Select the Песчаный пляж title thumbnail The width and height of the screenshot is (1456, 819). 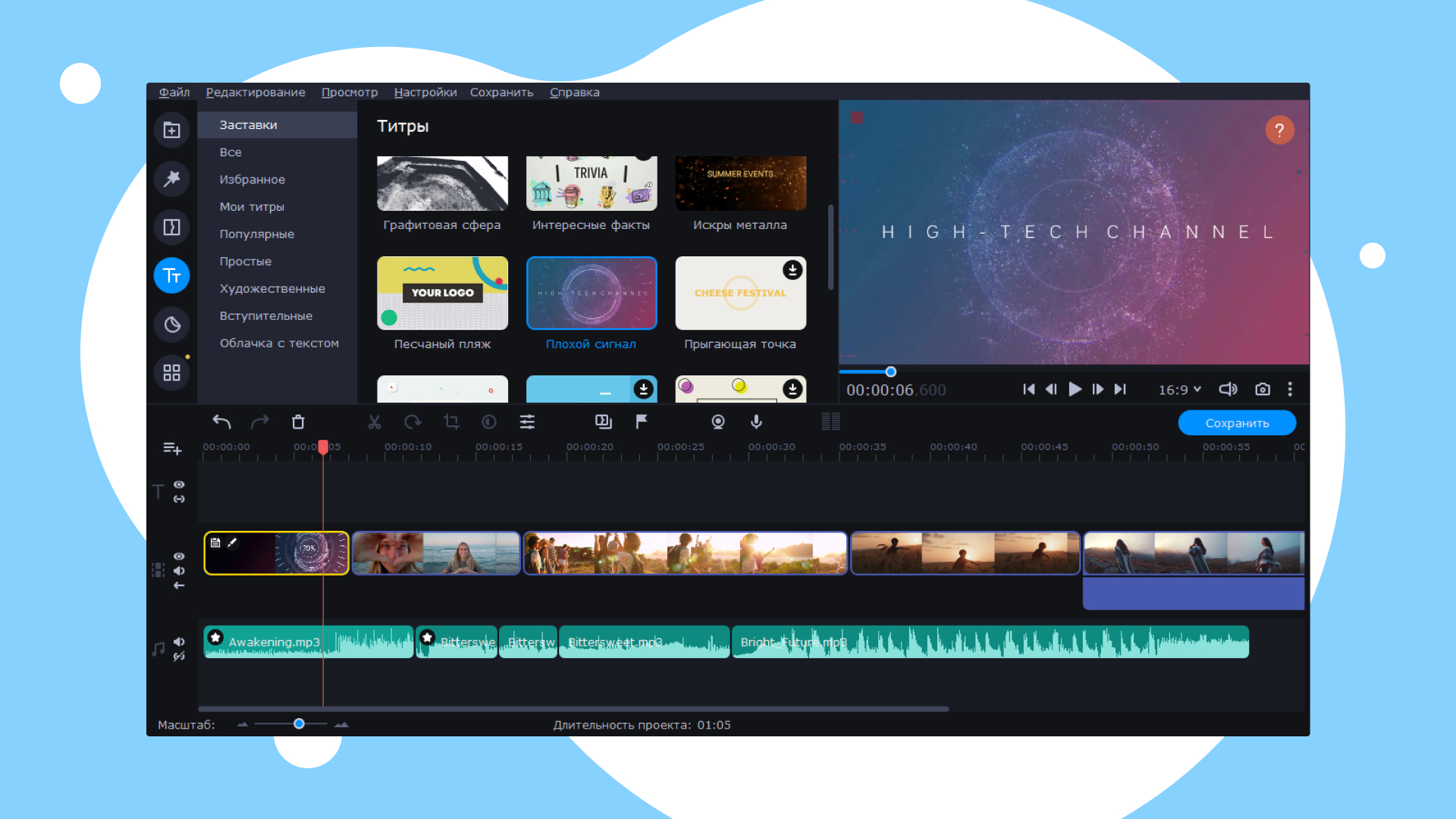point(442,293)
